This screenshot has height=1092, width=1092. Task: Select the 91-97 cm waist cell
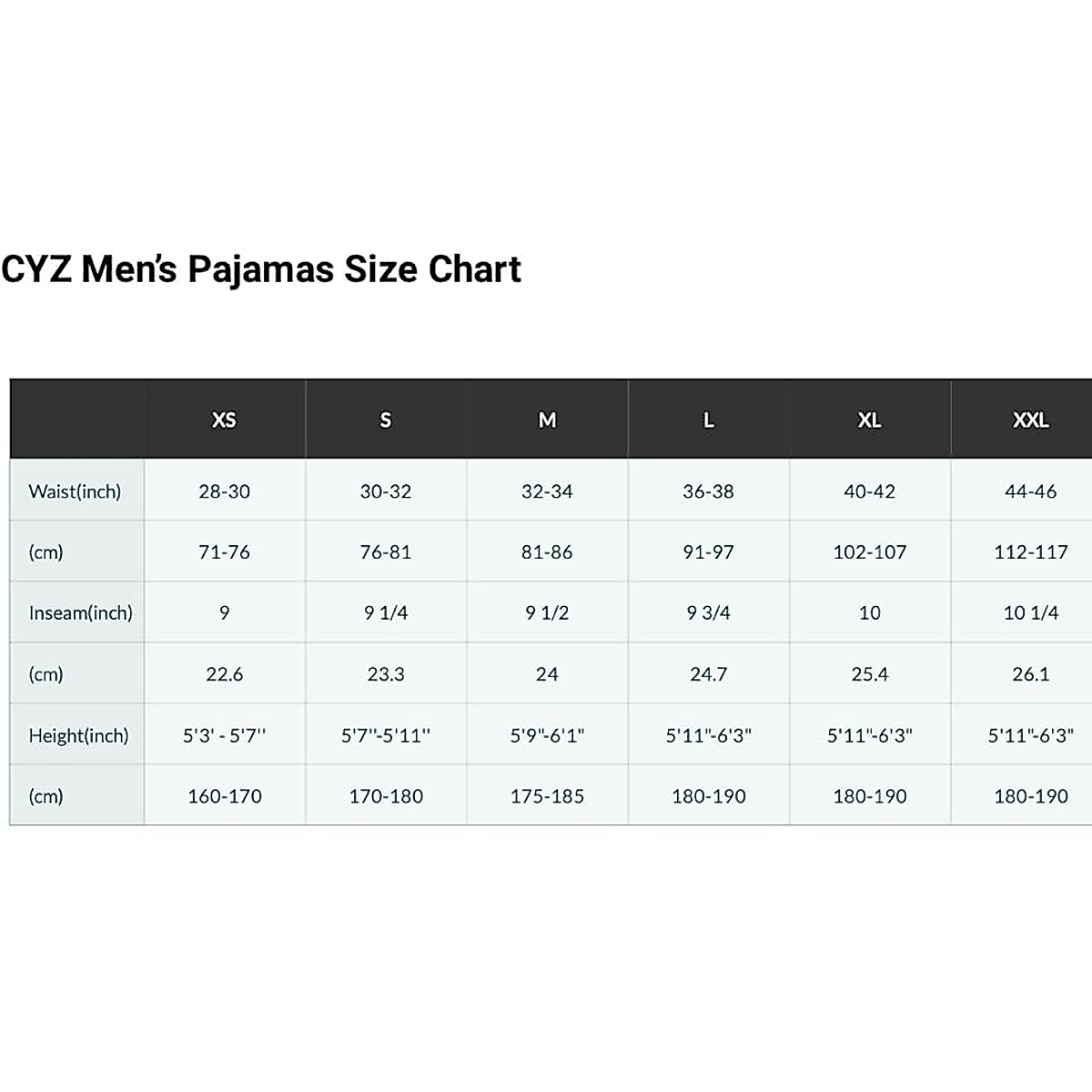click(708, 551)
